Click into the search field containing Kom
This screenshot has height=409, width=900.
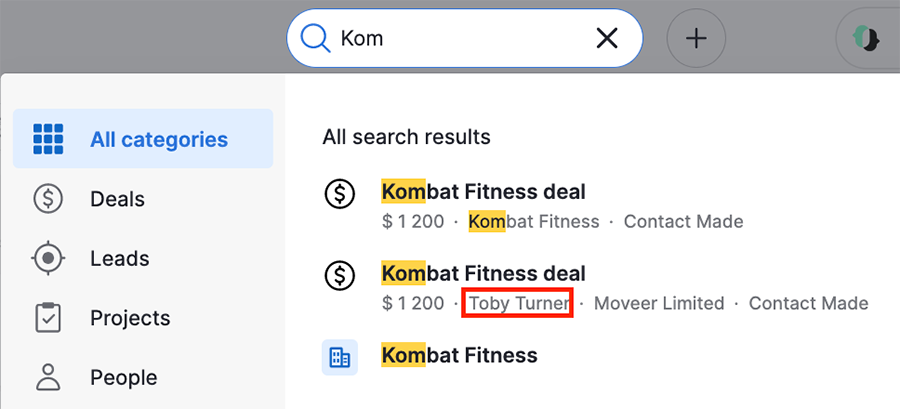(x=464, y=38)
